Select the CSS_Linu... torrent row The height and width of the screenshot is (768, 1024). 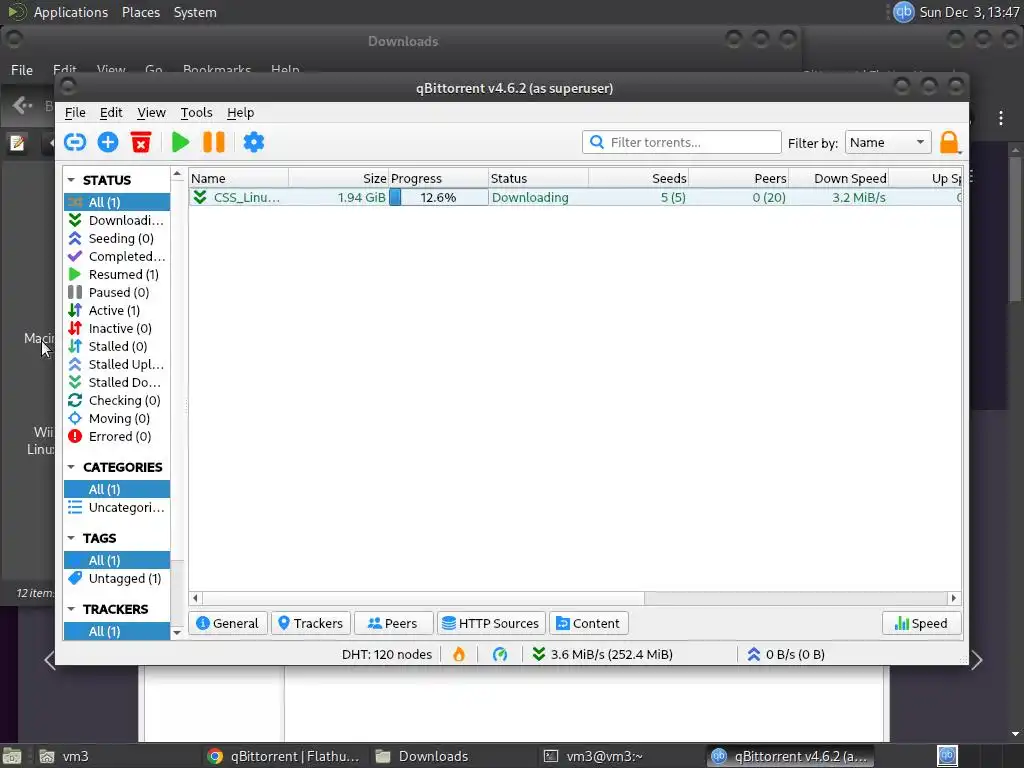pyautogui.click(x=575, y=197)
